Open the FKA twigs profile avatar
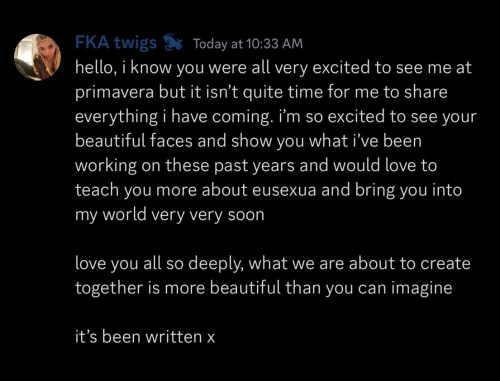 pyautogui.click(x=37, y=57)
